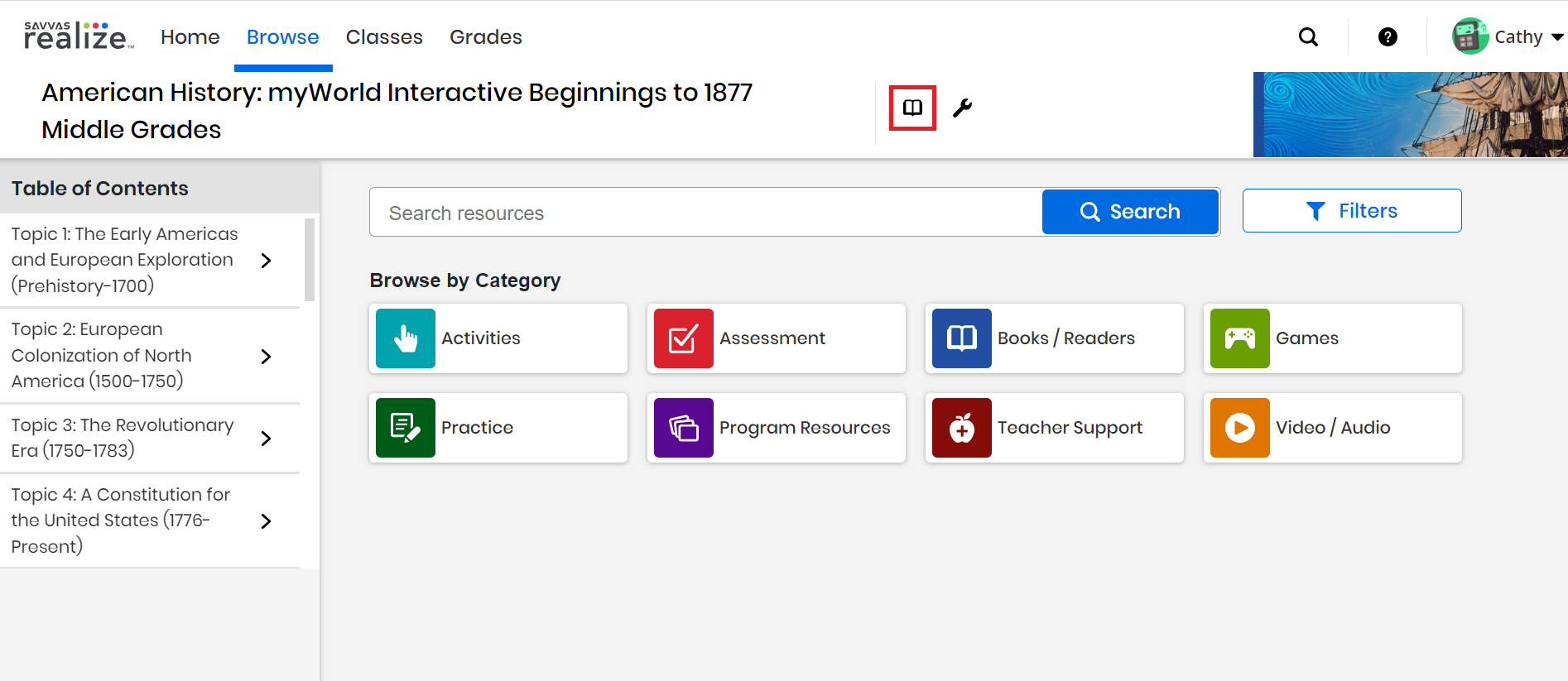Open the help question mark icon
This screenshot has width=1568, height=681.
pos(1388,37)
